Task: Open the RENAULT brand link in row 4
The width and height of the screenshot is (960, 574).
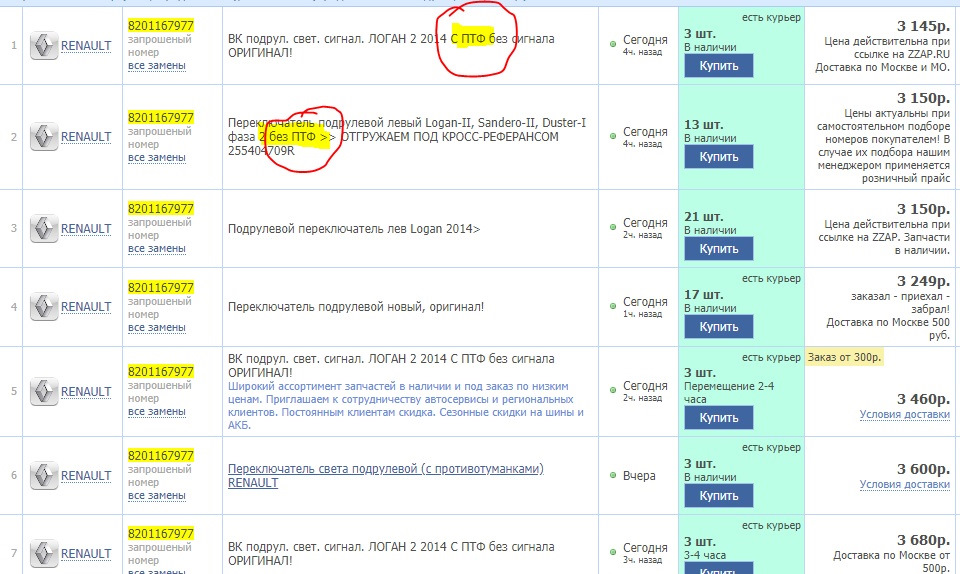Action: click(86, 307)
